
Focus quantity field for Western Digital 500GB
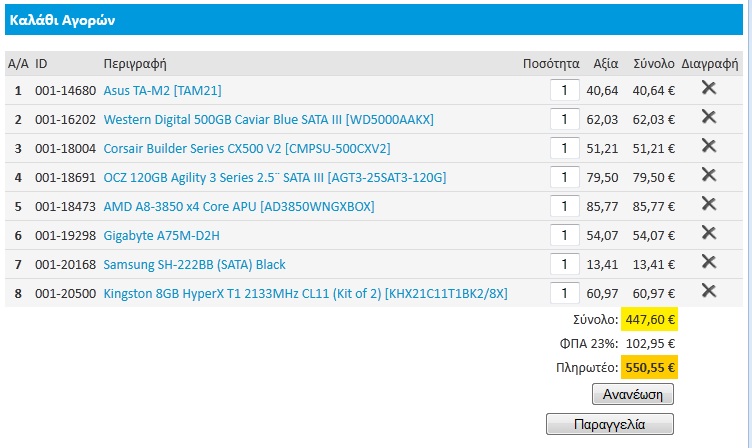click(x=564, y=119)
